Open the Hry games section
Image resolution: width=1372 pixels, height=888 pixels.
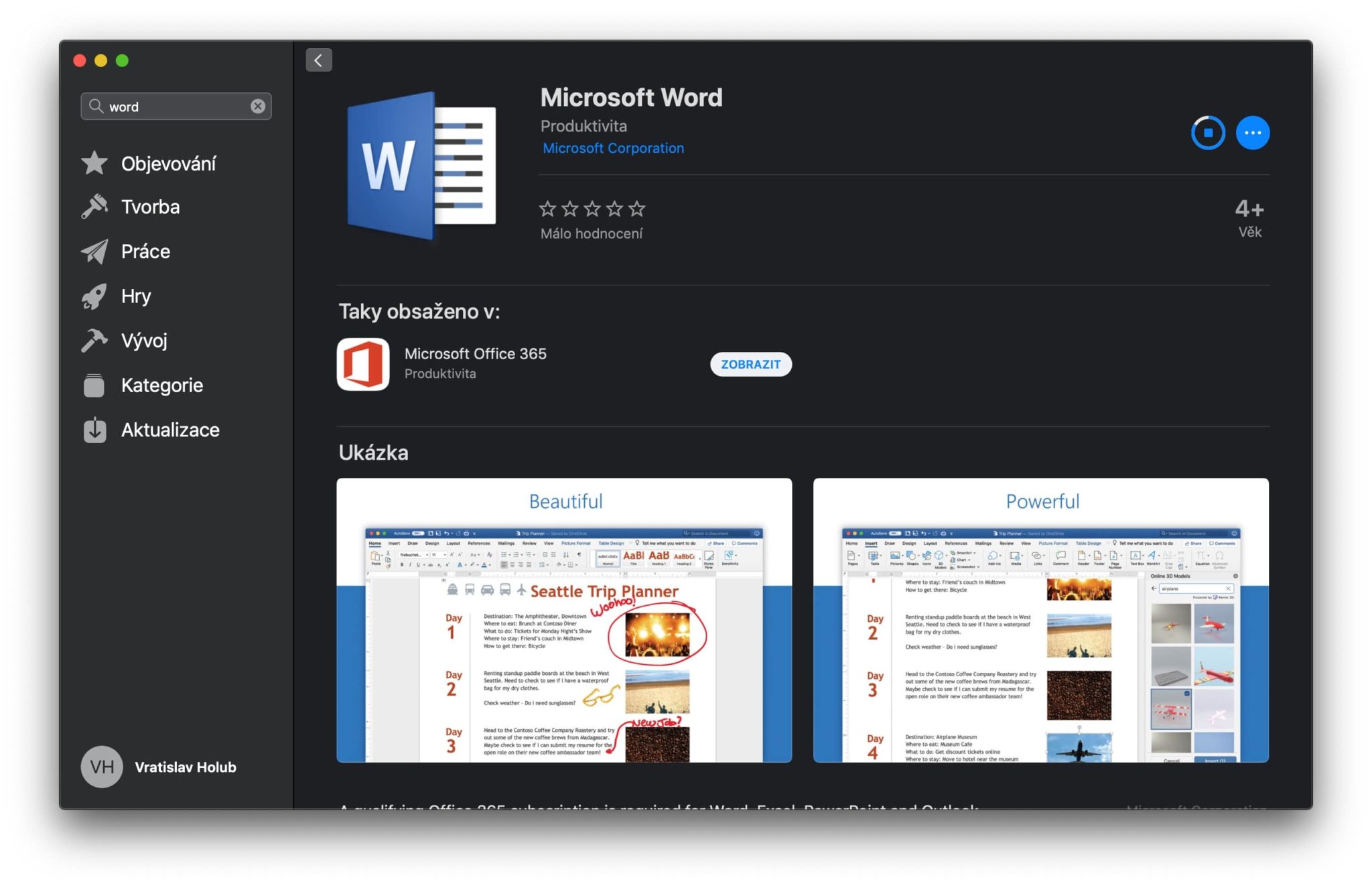click(135, 296)
